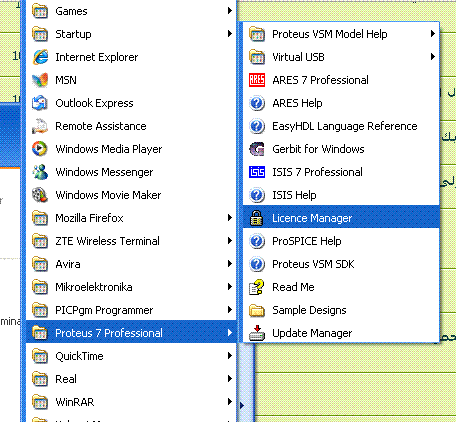Click the PICPgm Programmer text label
The height and width of the screenshot is (422, 459).
104,310
